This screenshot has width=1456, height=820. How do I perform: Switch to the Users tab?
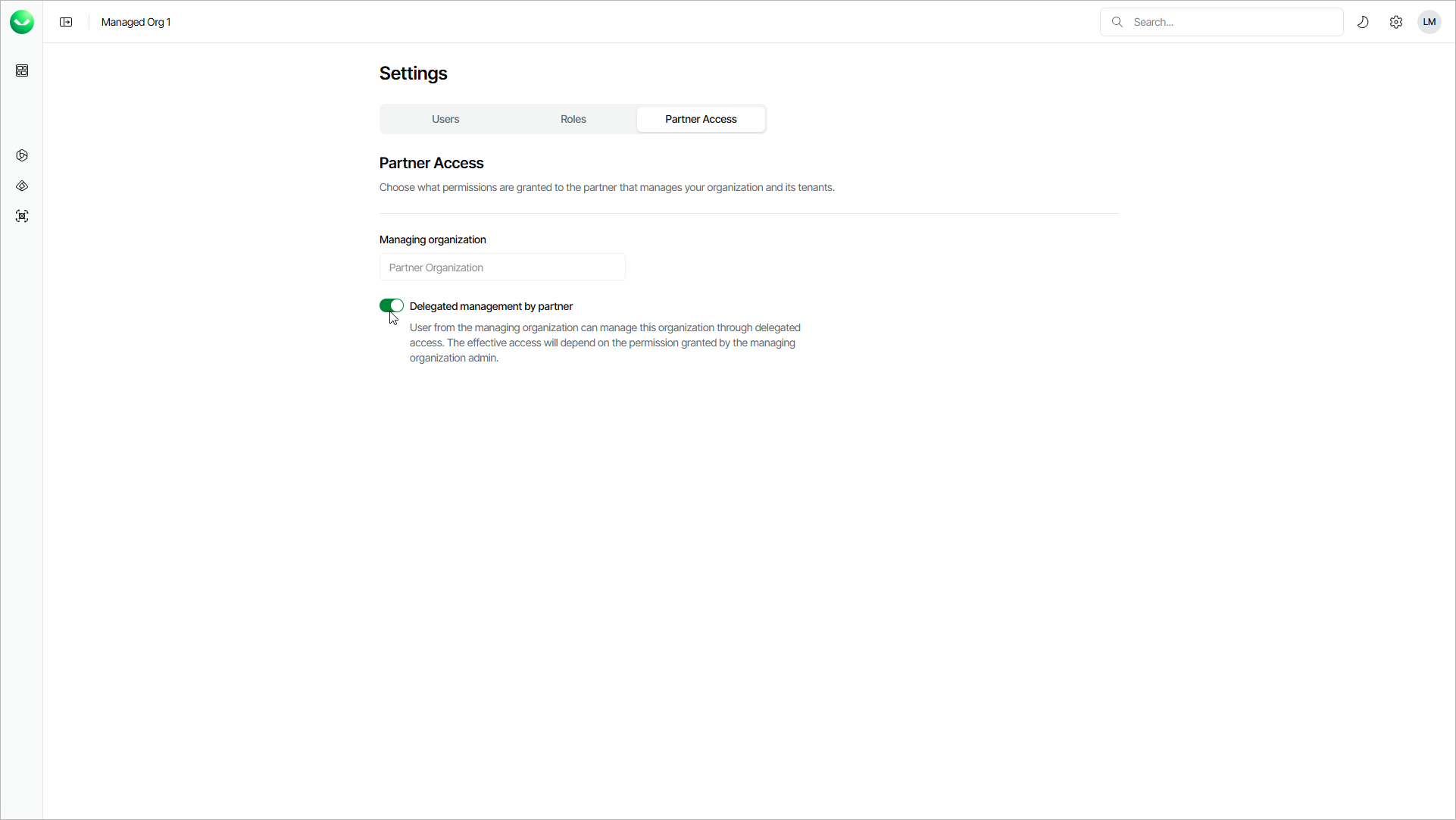click(x=445, y=119)
